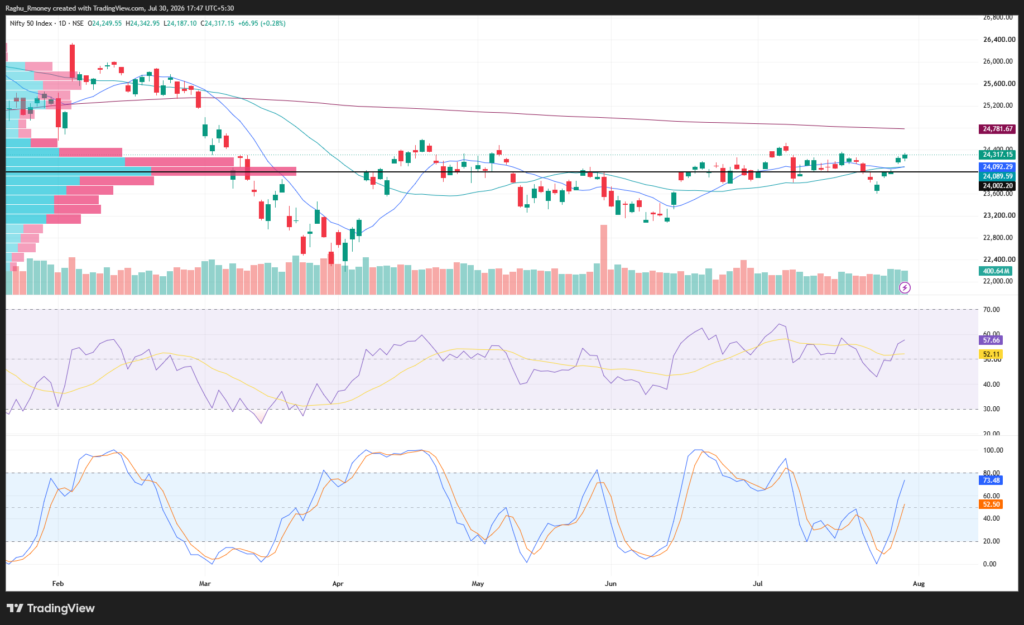Click the 23,200.00 price axis tick
1024x625 pixels.
999,215
